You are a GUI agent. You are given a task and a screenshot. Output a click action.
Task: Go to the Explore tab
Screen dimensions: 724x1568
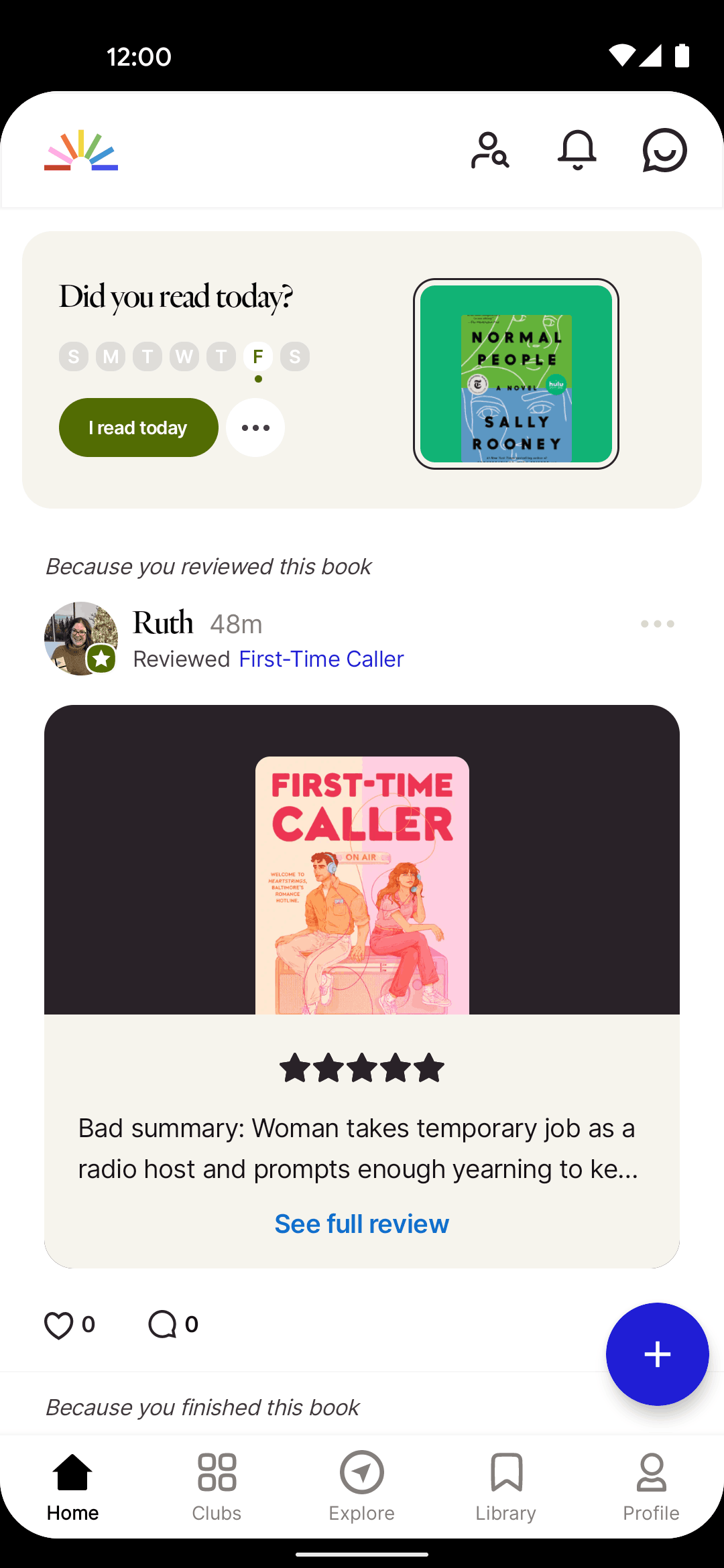tap(362, 1486)
